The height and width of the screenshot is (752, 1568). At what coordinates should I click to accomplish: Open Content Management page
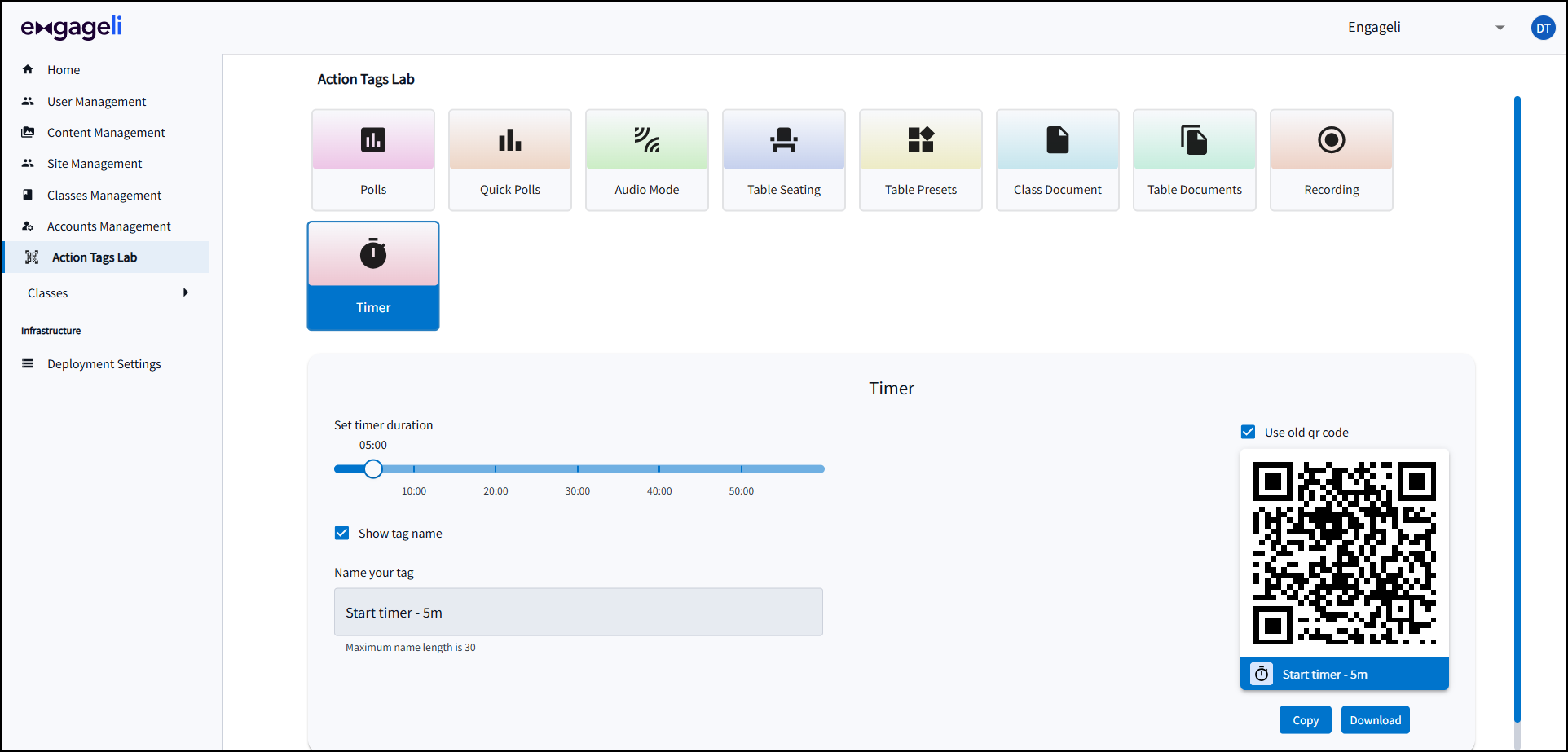point(106,132)
